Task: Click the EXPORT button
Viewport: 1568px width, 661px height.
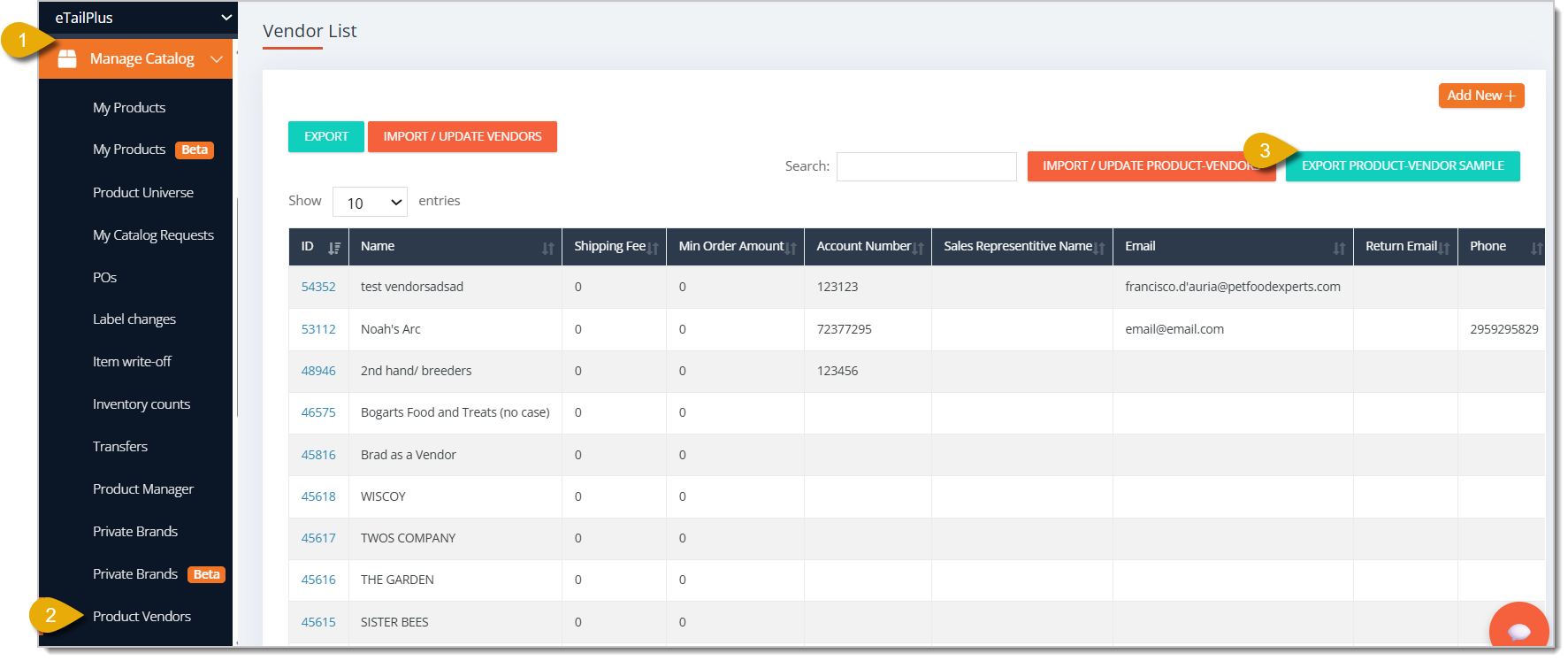Action: pyautogui.click(x=326, y=136)
